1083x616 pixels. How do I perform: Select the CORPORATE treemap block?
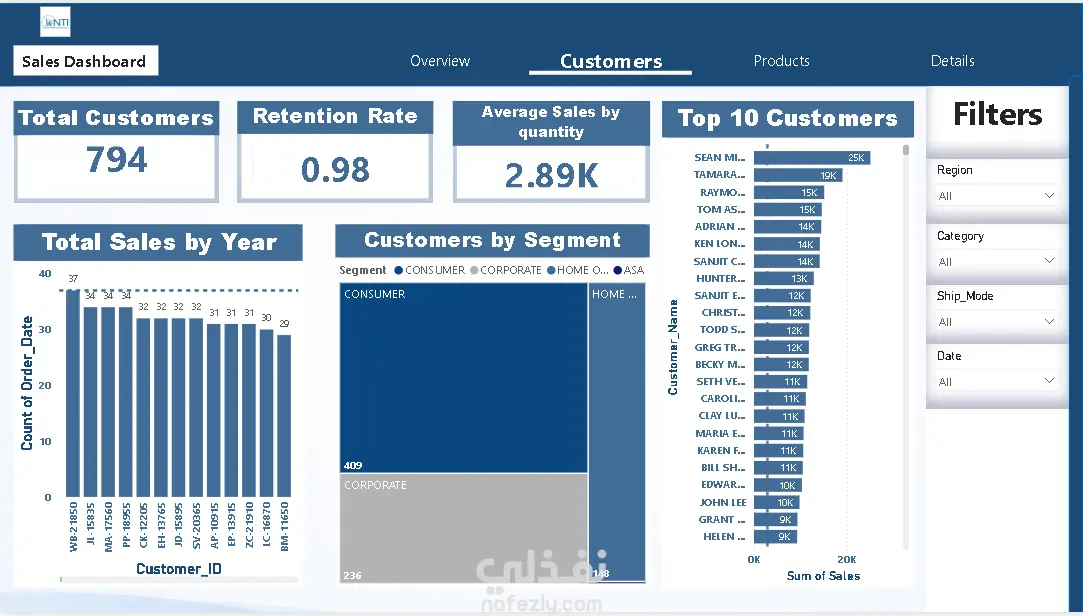point(463,528)
